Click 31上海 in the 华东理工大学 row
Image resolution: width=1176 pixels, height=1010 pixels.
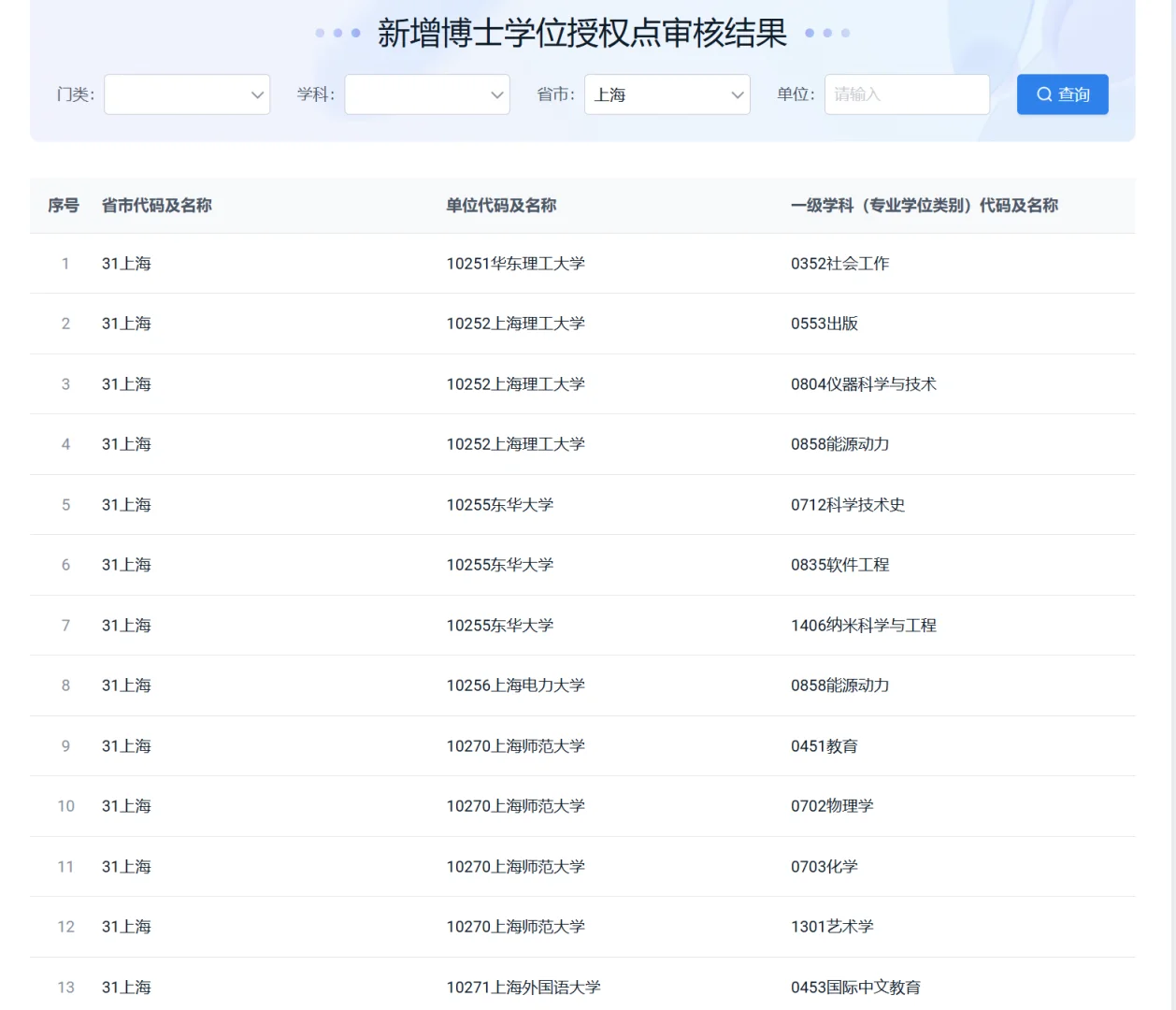tap(126, 264)
